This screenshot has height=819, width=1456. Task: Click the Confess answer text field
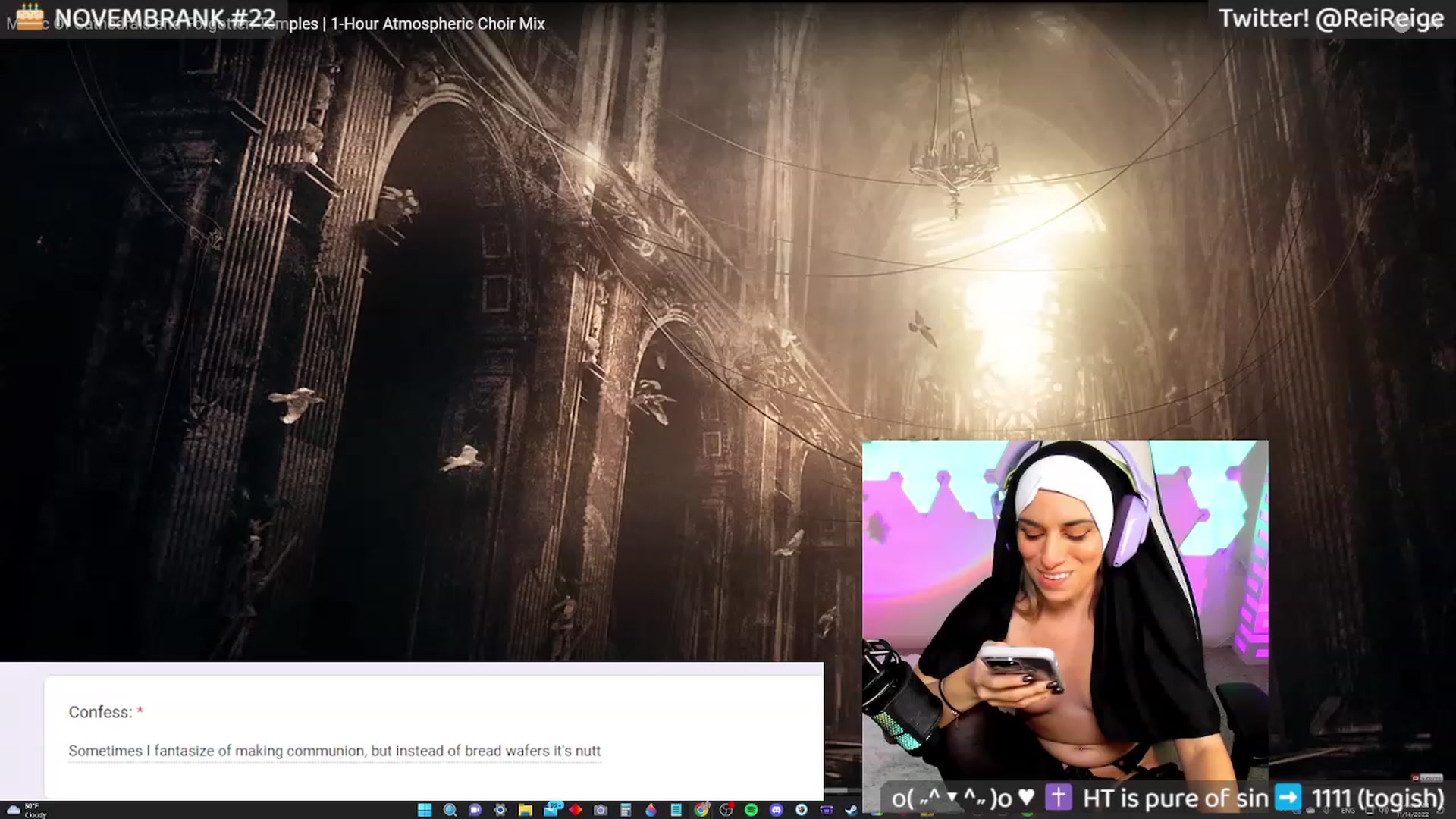click(334, 751)
